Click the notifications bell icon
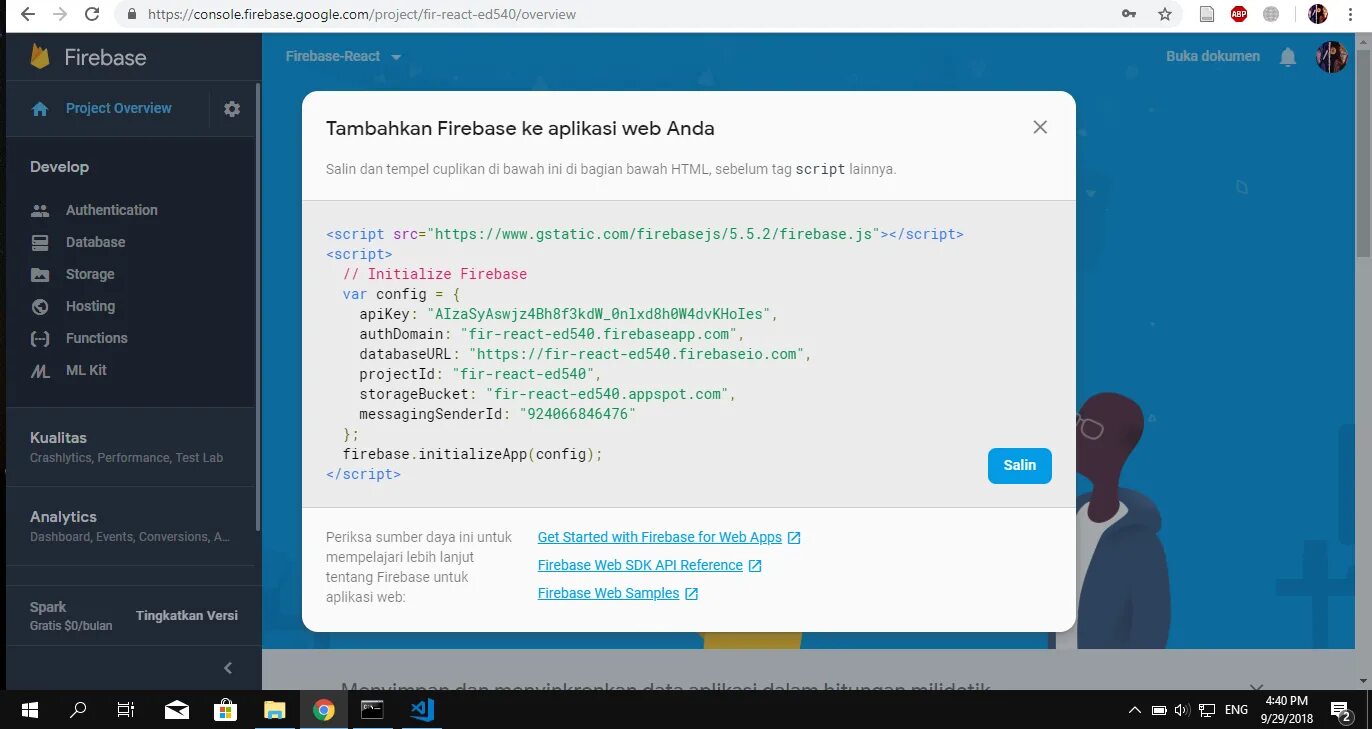1372x729 pixels. tap(1288, 57)
